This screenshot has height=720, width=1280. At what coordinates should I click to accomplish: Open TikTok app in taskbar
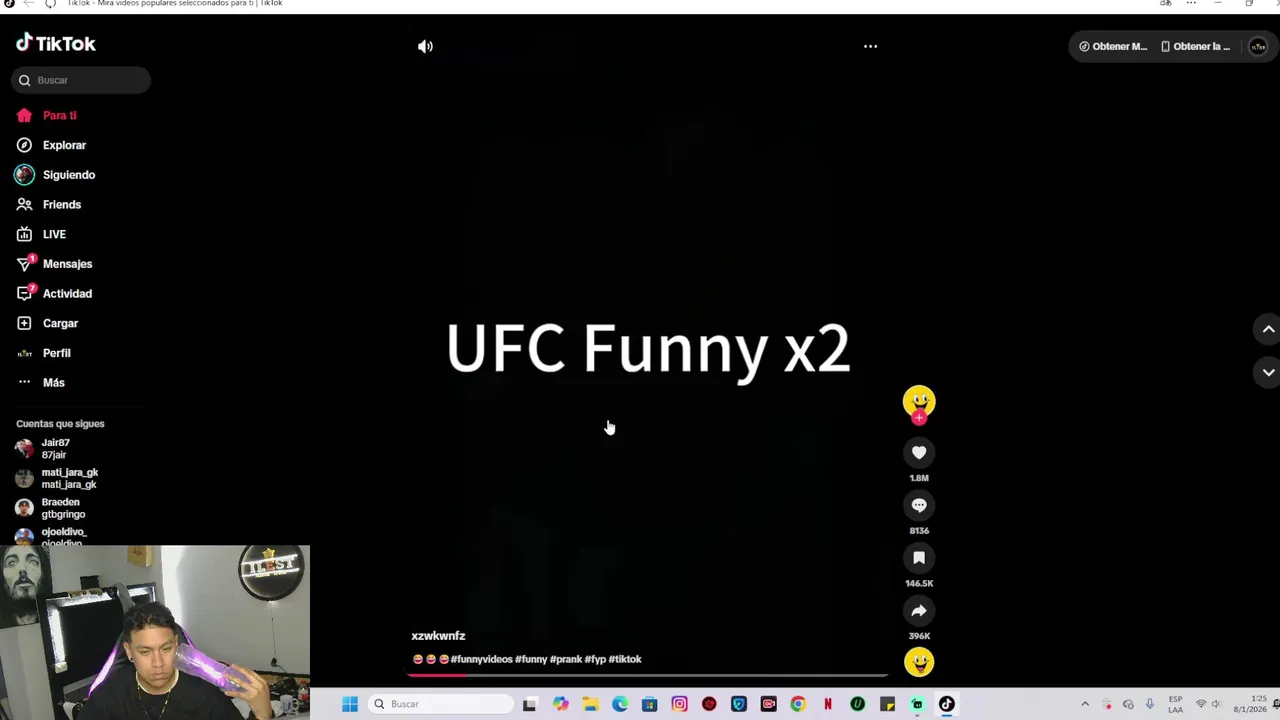tap(946, 704)
